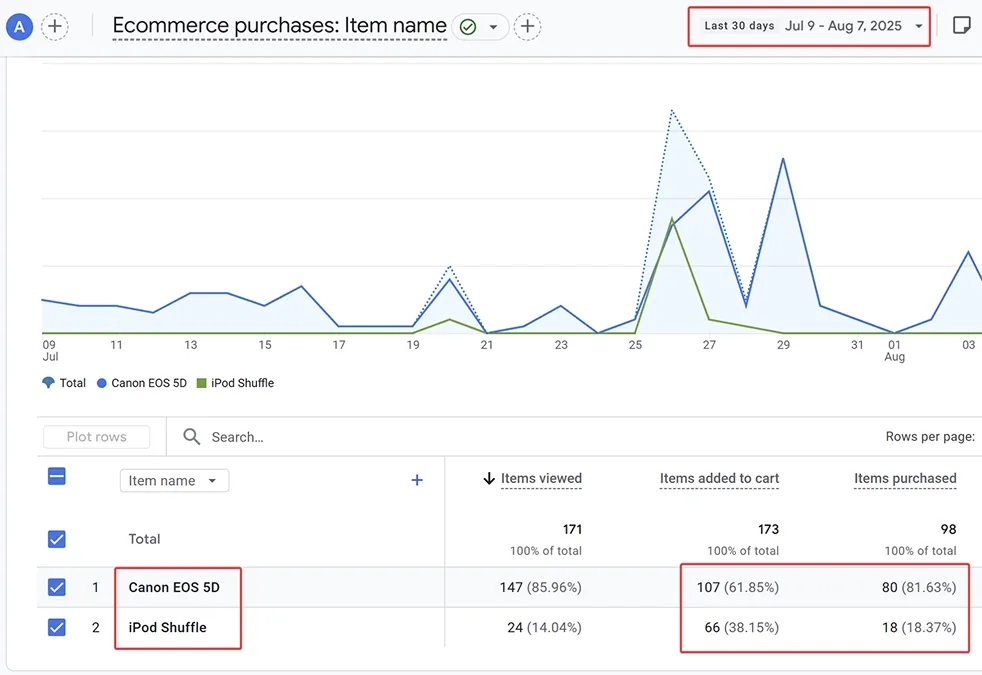Click the 'Total' legend entry under chart
The image size is (982, 675).
(64, 383)
